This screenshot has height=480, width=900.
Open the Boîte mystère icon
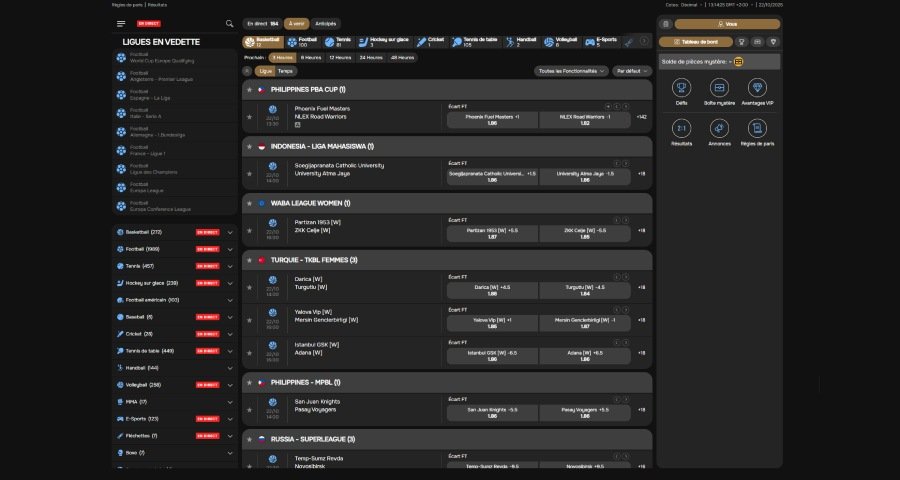[719, 88]
